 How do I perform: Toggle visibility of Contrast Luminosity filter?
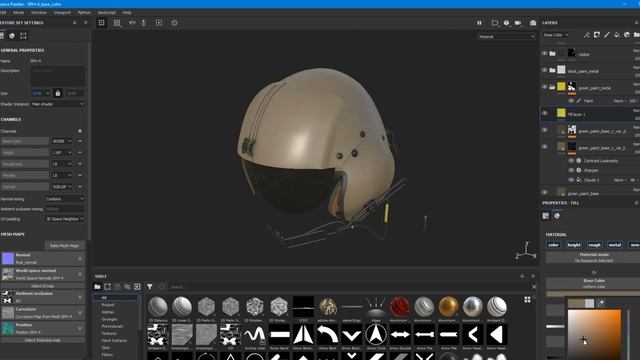(x=571, y=161)
